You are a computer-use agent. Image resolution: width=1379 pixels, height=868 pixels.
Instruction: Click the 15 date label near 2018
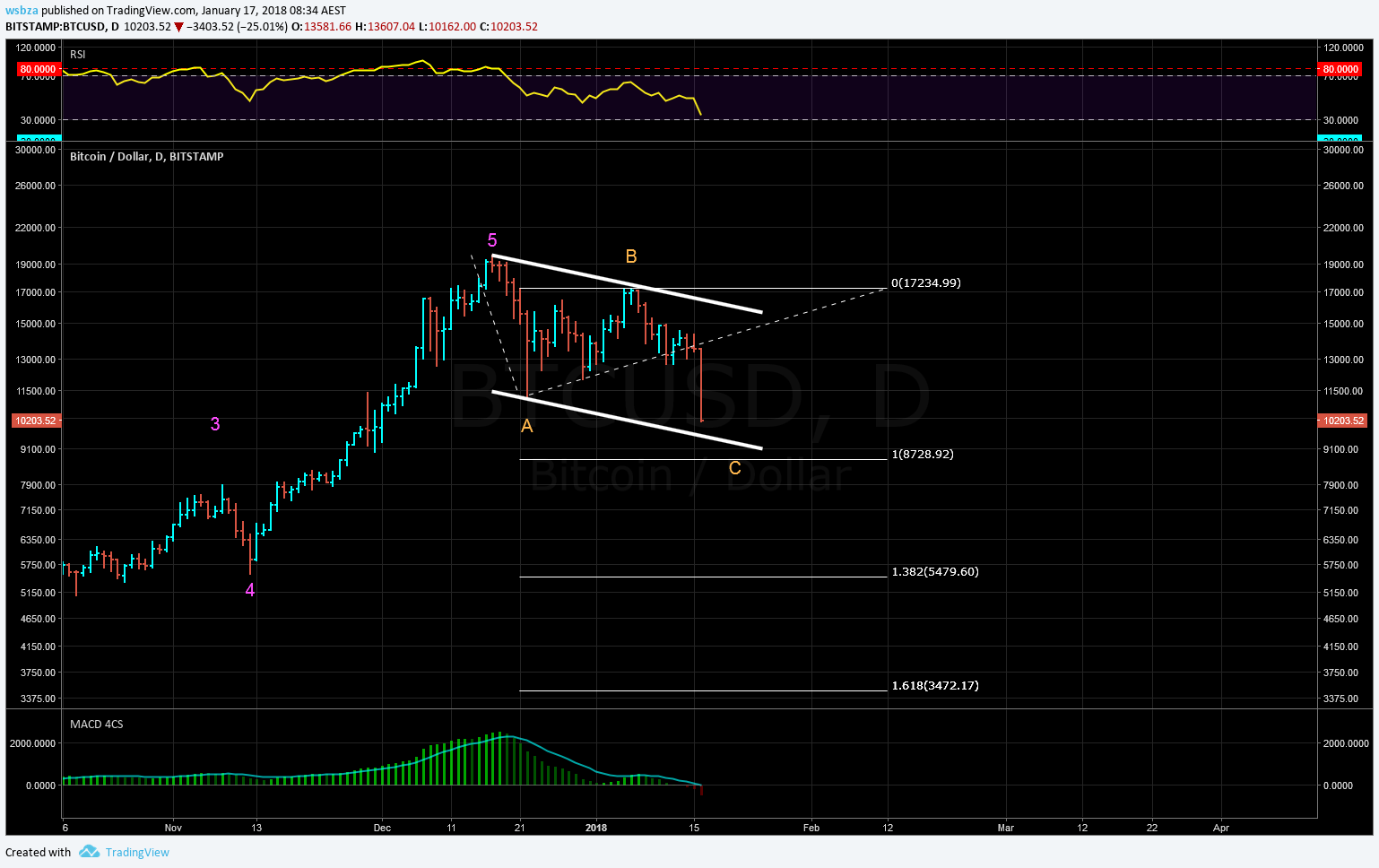[694, 828]
